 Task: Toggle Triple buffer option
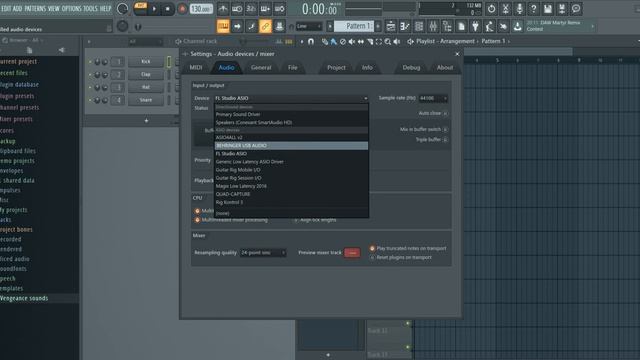coord(445,140)
